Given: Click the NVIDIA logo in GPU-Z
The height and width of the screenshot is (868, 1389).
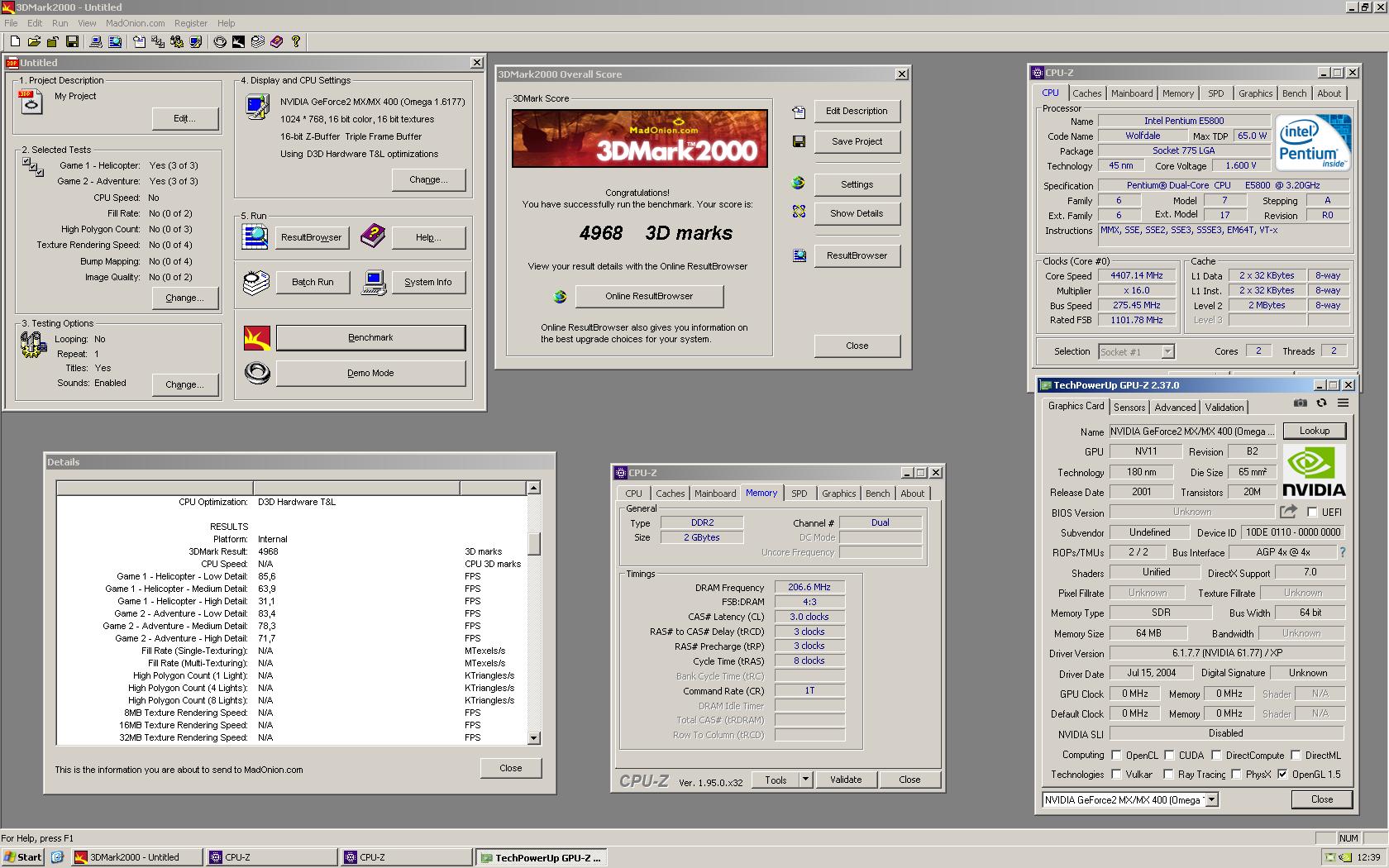Looking at the screenshot, I should (1314, 471).
